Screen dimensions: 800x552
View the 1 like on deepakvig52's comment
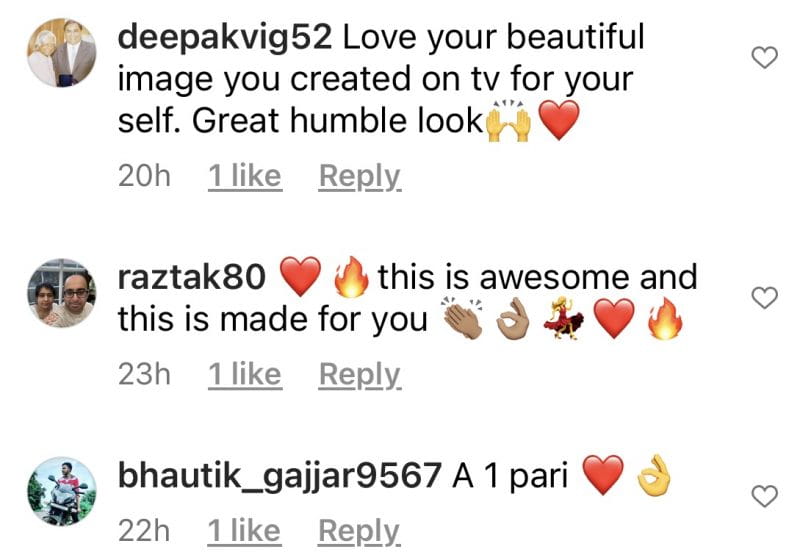245,177
